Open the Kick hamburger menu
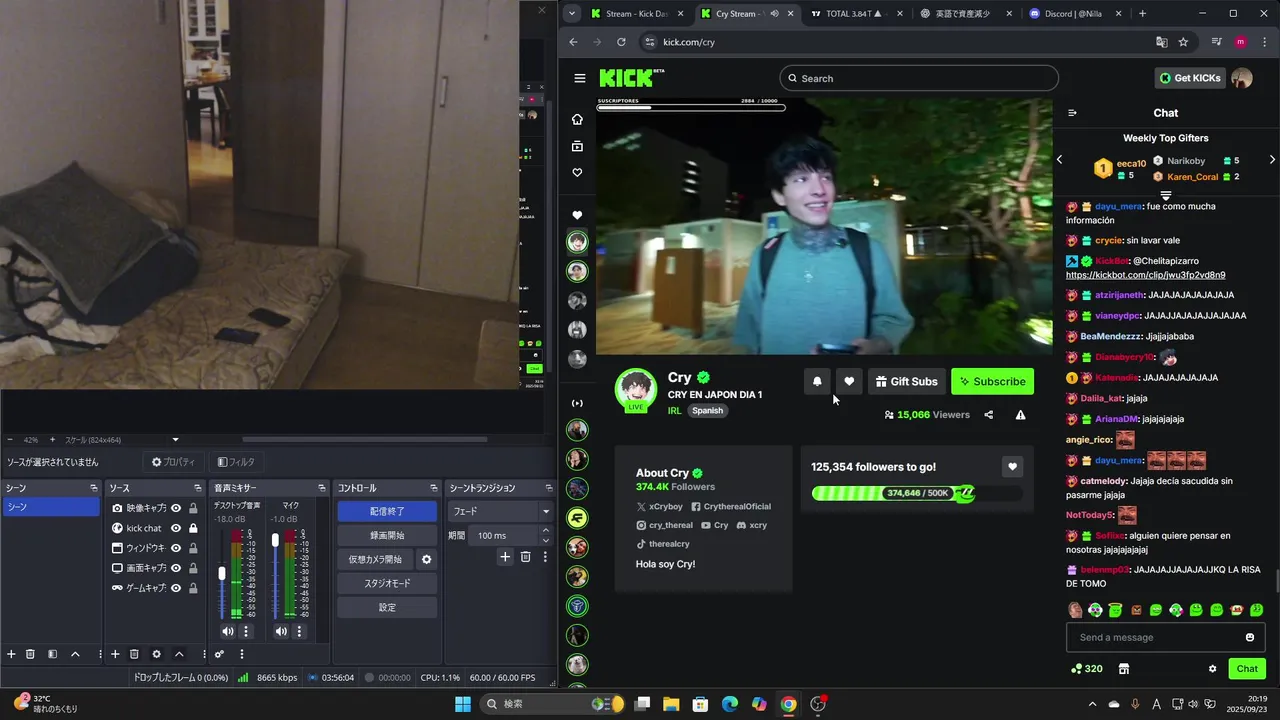This screenshot has height=720, width=1280. tap(579, 78)
